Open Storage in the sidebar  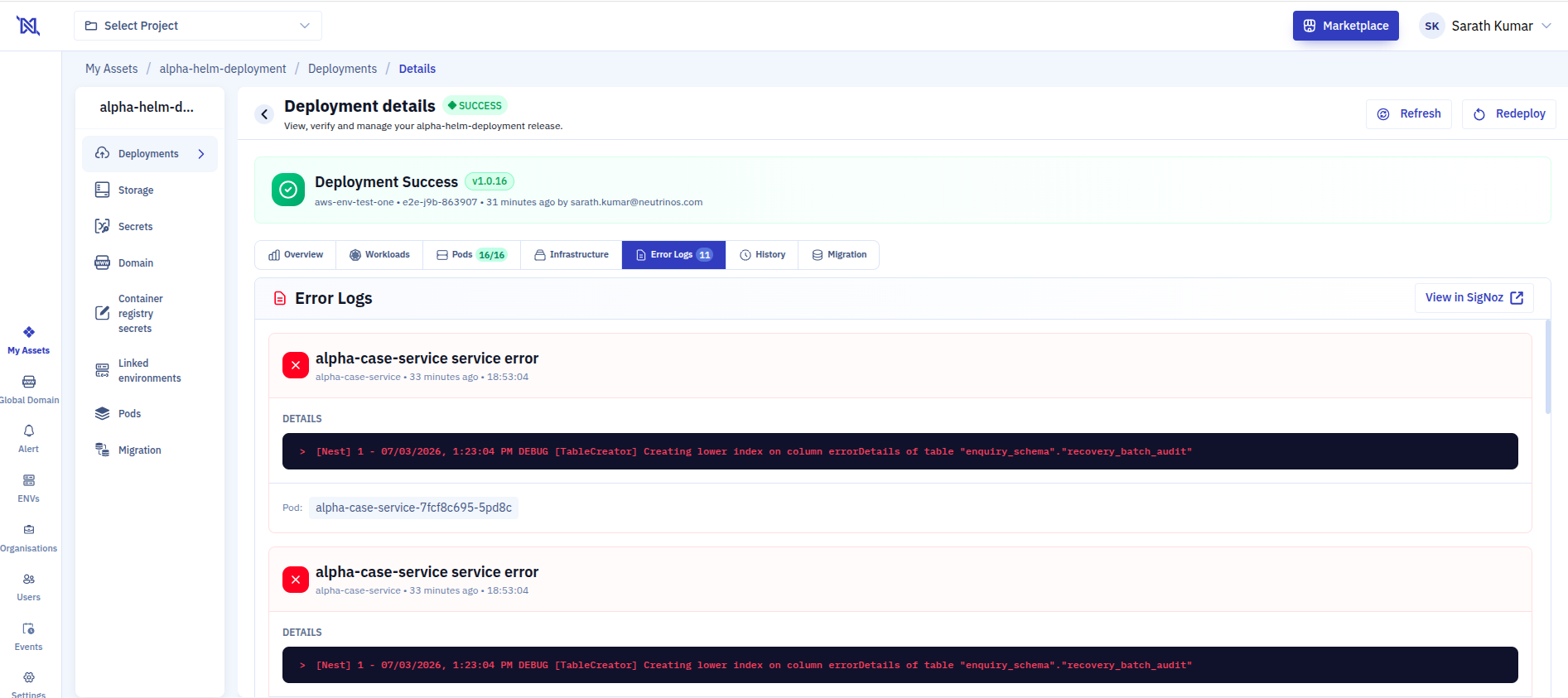pyautogui.click(x=150, y=190)
